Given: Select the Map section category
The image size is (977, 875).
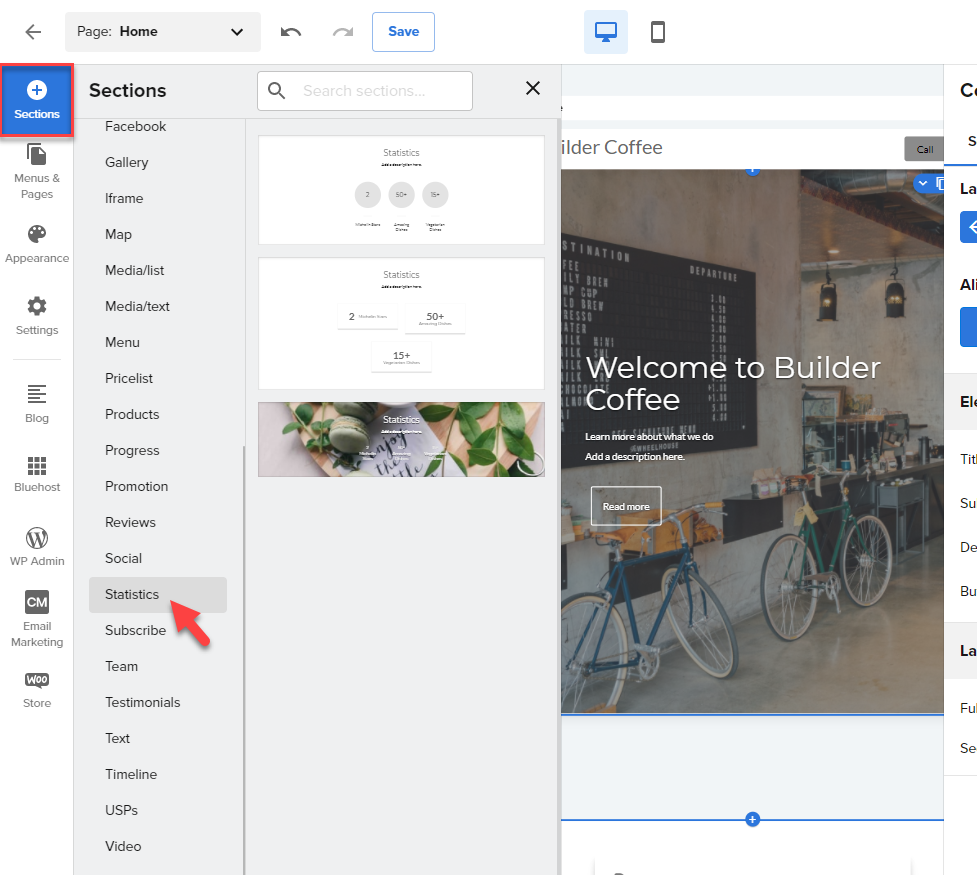Looking at the screenshot, I should [x=118, y=235].
